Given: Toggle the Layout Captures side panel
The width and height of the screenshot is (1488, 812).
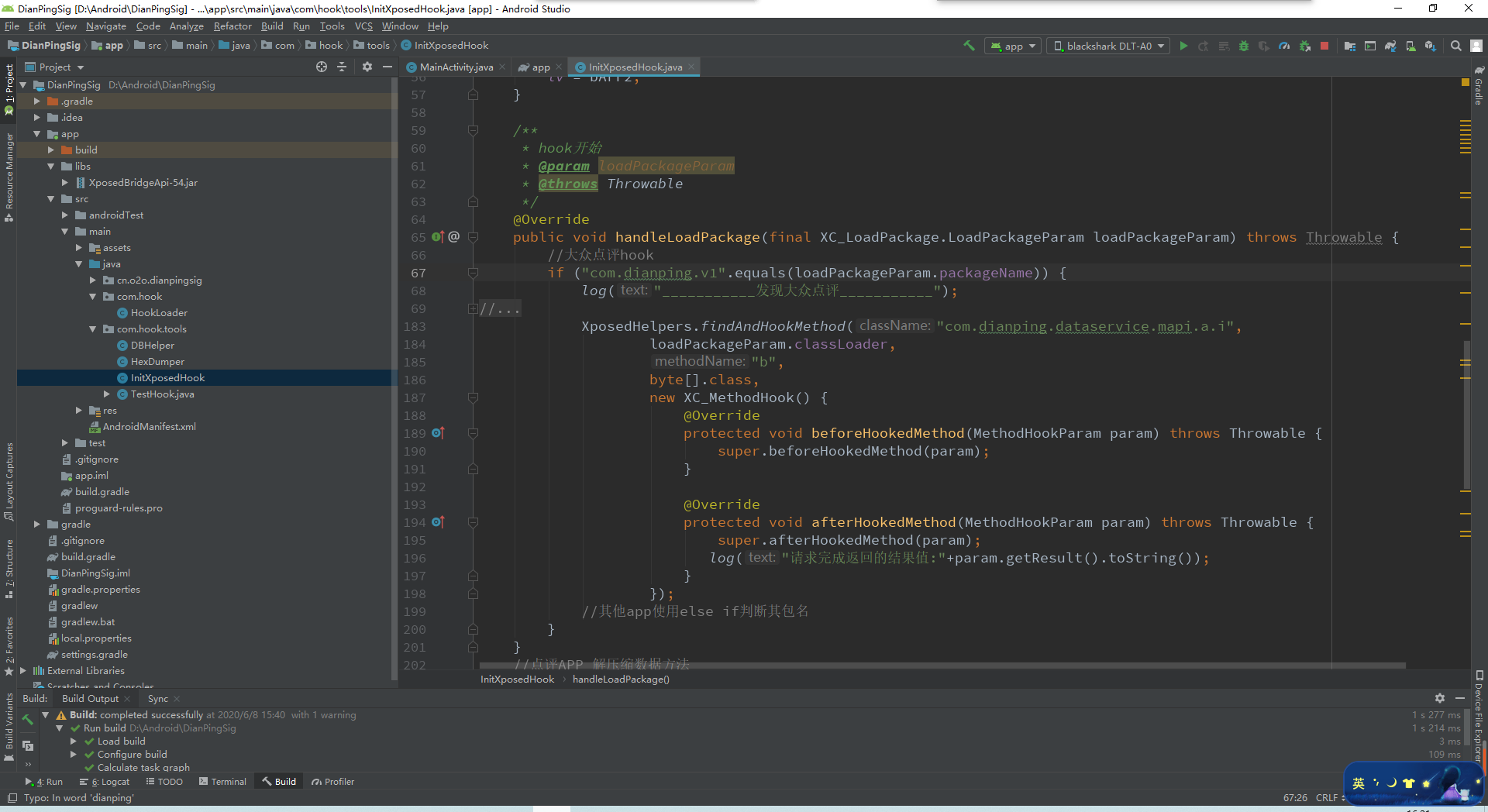Looking at the screenshot, I should 9,482.
